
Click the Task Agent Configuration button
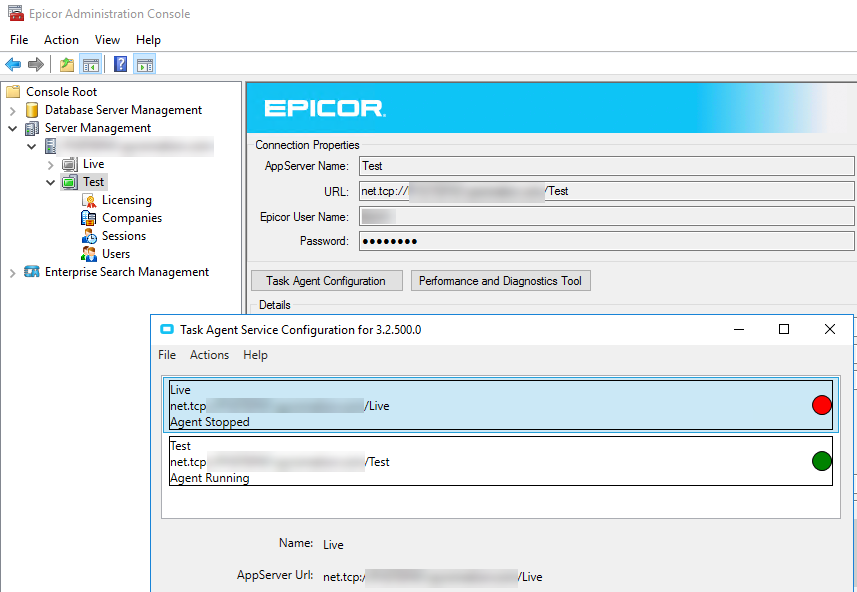[326, 281]
